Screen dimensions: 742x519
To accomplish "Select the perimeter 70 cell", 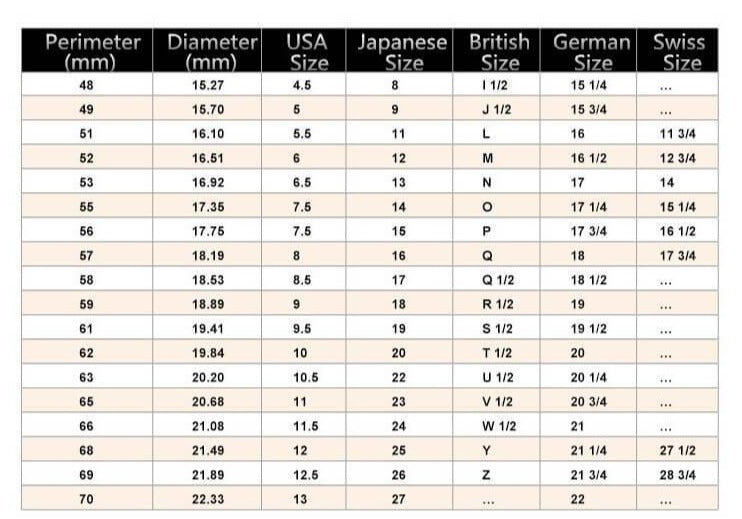I will tap(86, 499).
